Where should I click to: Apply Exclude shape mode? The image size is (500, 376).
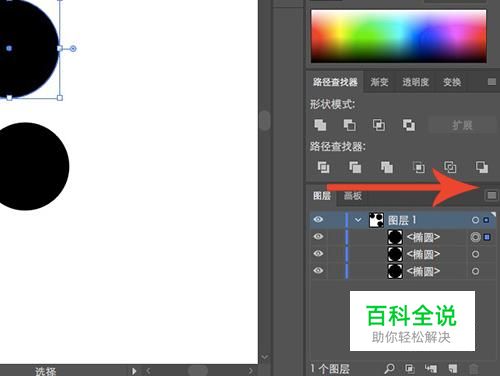tap(409, 125)
